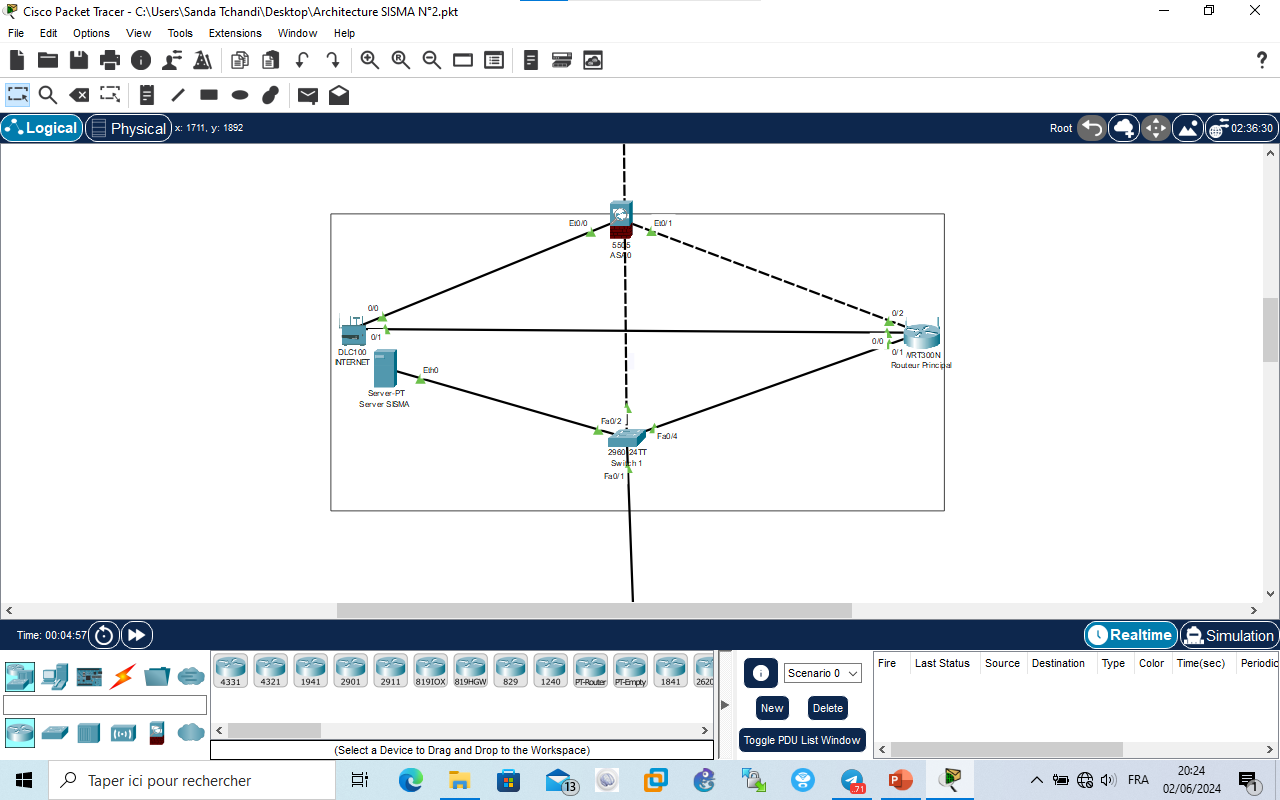1280x800 pixels.
Task: Select the Draw Rectangle tool
Action: click(209, 95)
